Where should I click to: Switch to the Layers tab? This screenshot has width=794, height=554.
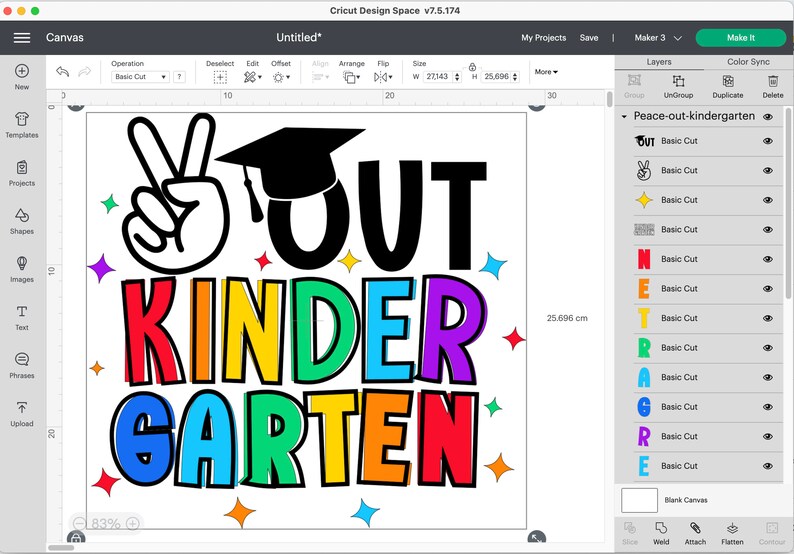coord(659,62)
